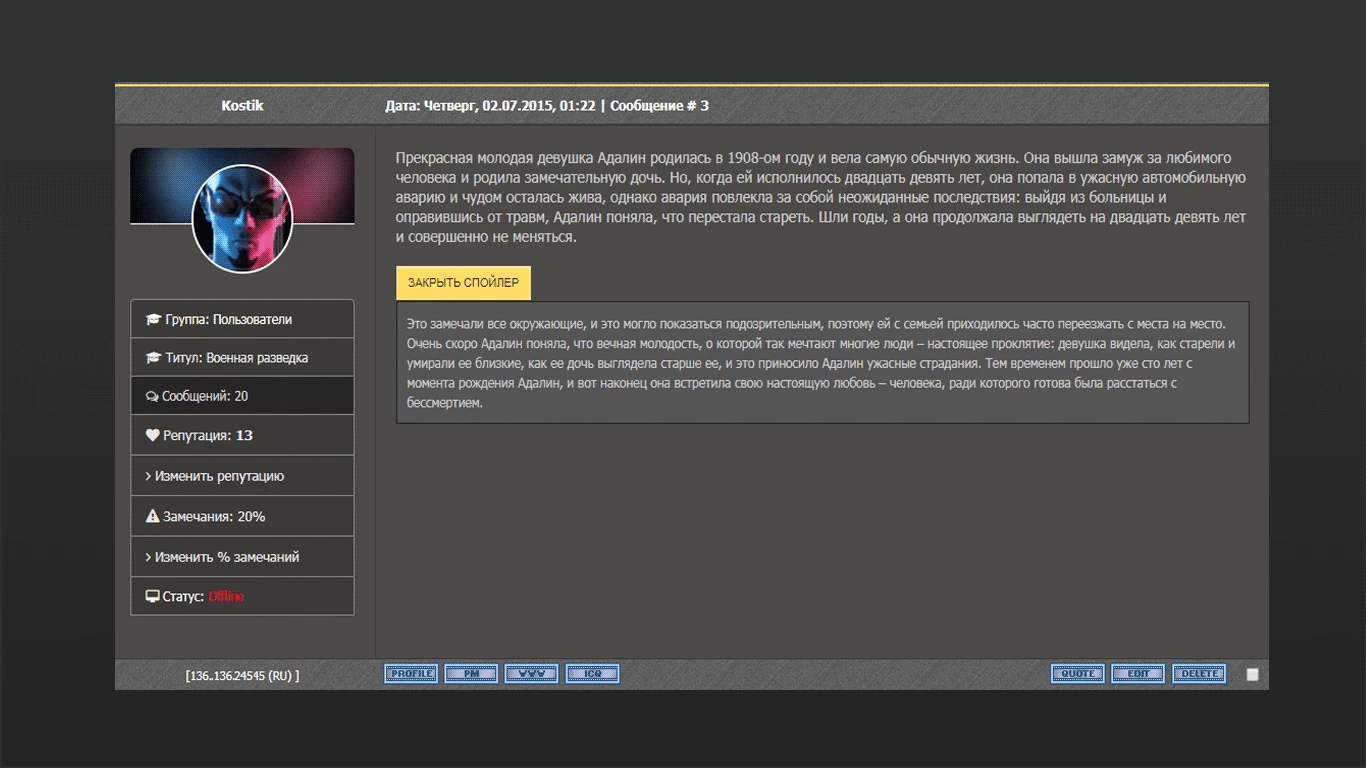Screen dimensions: 1366x768
Task: Click the graduation cap icon beside Титул
Action: click(153, 358)
